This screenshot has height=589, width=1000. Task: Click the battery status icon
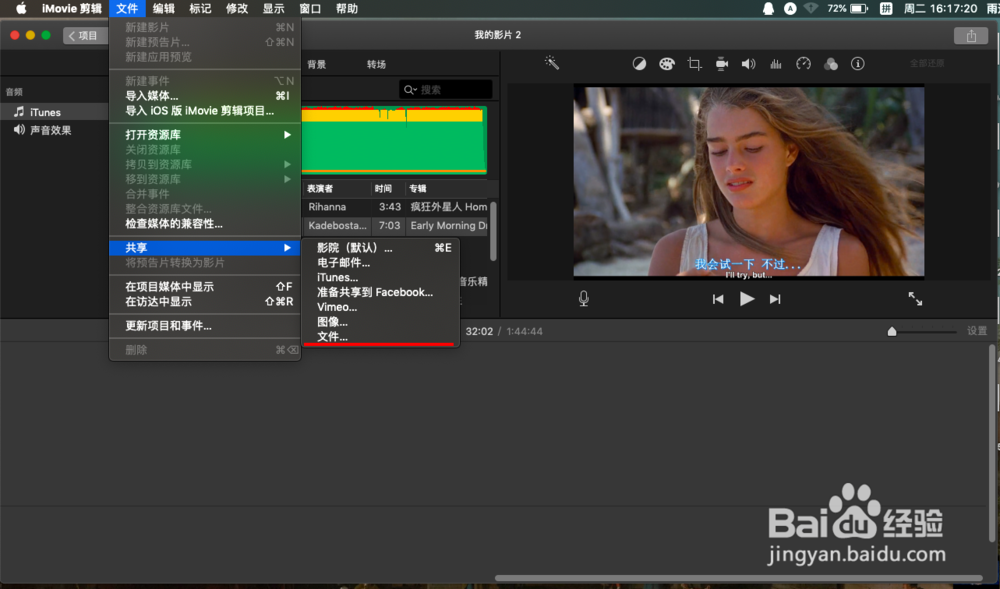pos(859,8)
